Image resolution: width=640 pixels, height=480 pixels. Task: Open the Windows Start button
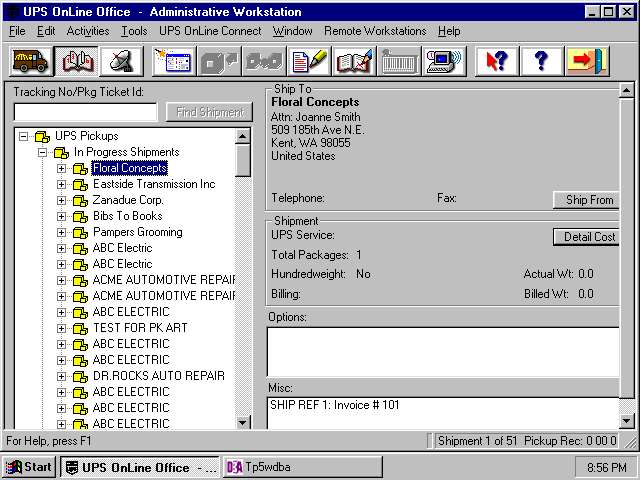tap(29, 467)
